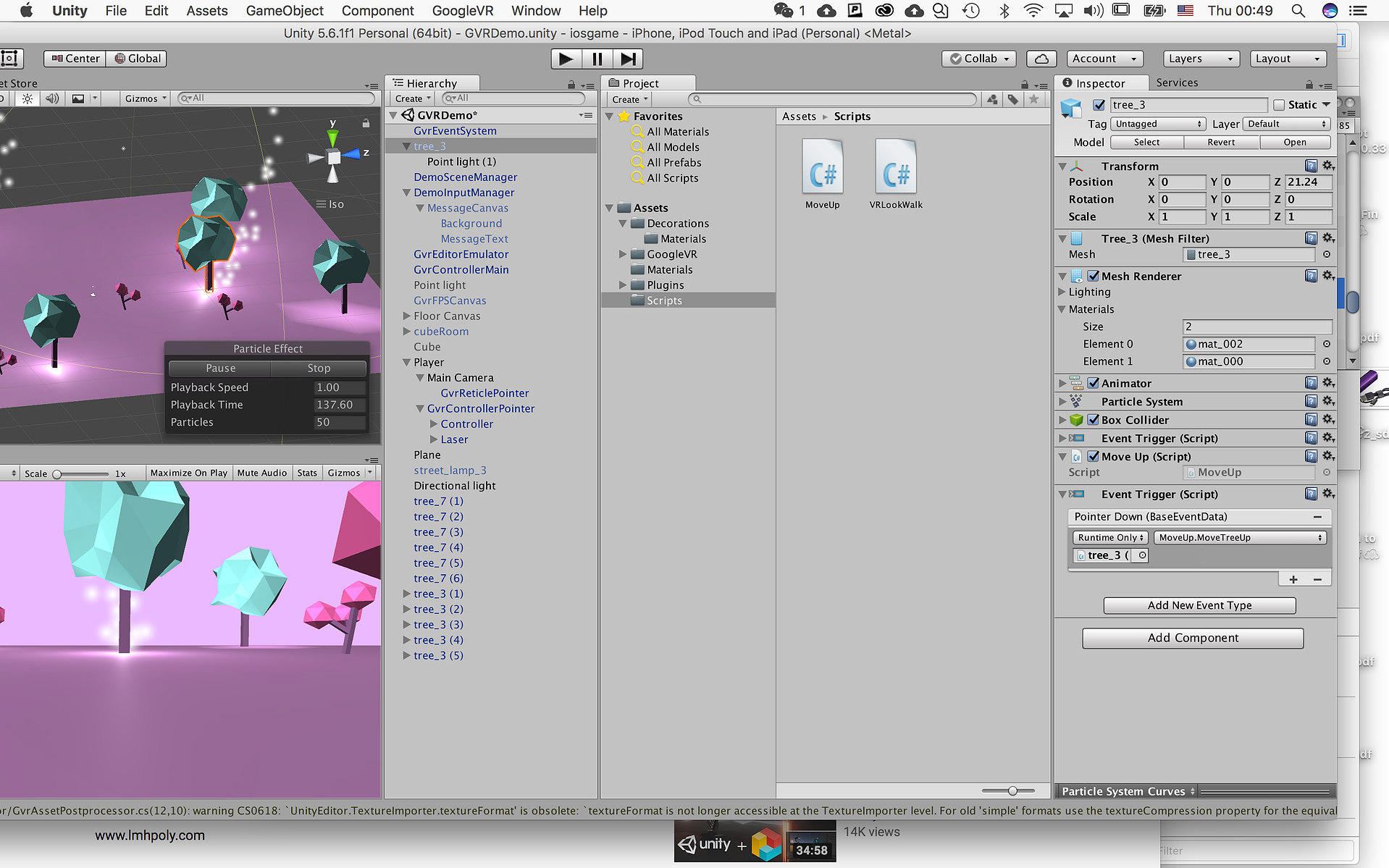Image resolution: width=1389 pixels, height=868 pixels.
Task: Click Add New Event Type button
Action: coord(1199,605)
